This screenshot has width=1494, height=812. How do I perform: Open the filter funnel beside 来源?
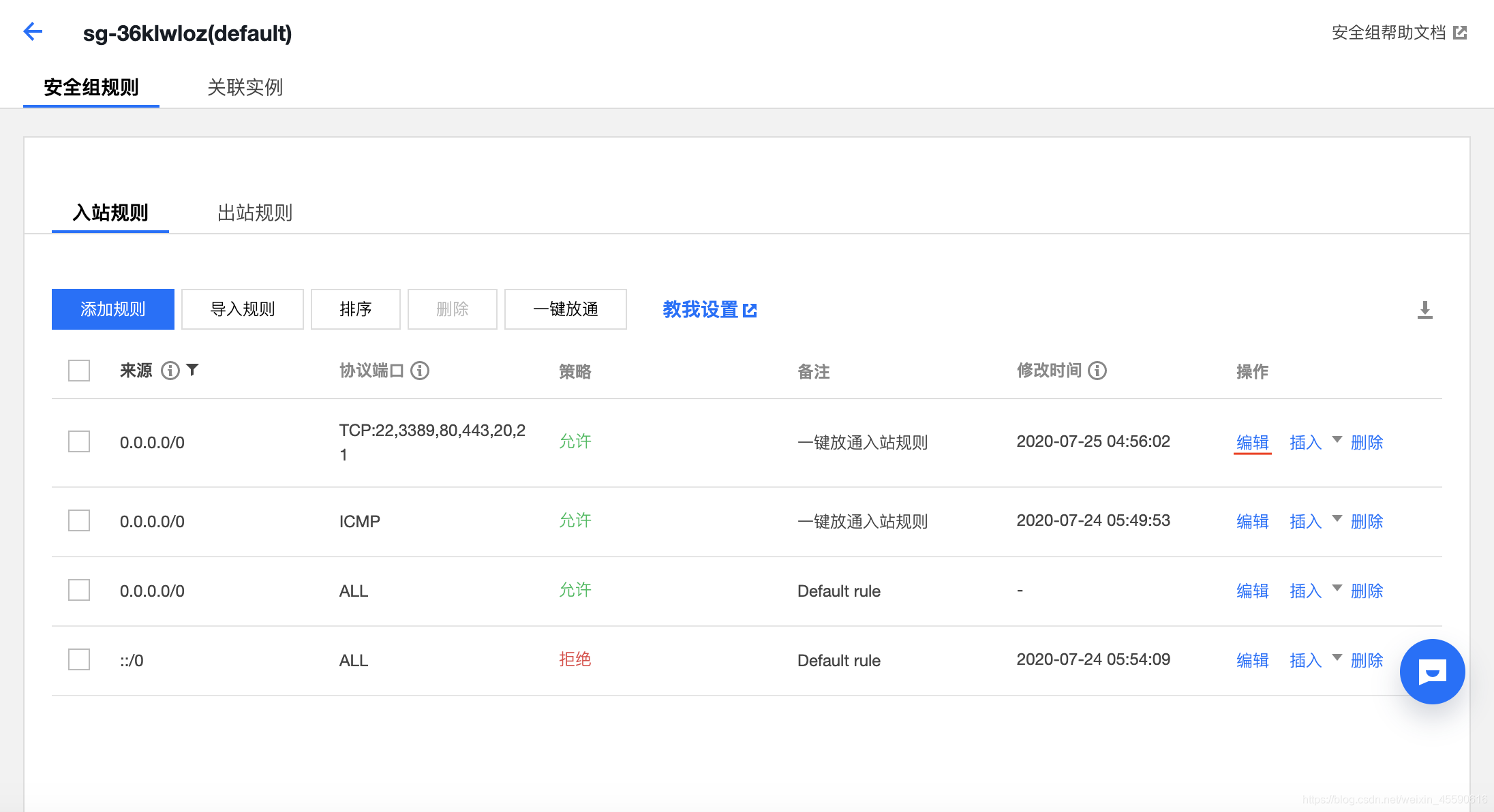click(192, 370)
